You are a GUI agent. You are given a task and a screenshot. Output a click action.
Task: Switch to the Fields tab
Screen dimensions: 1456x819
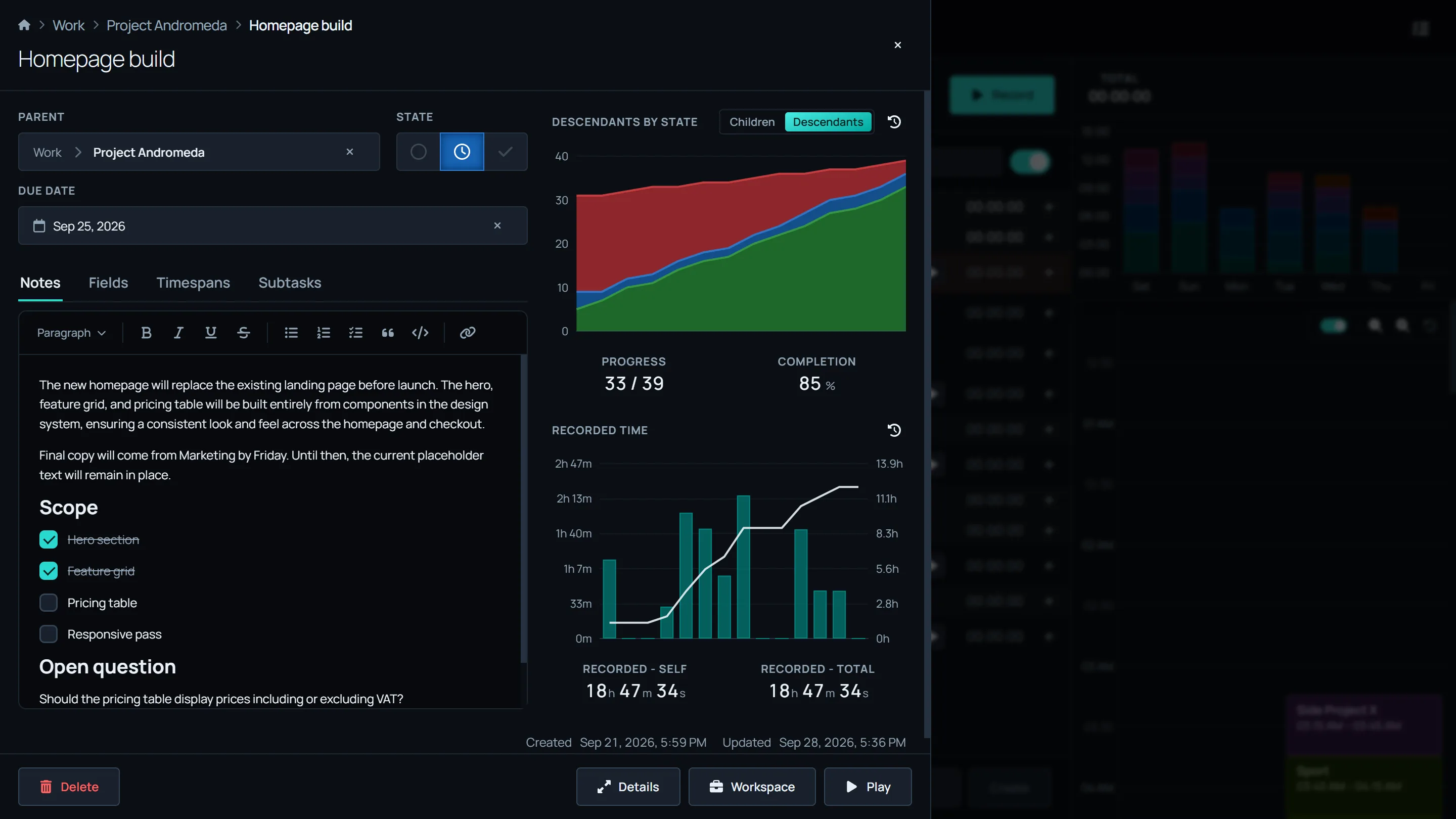pyautogui.click(x=109, y=283)
